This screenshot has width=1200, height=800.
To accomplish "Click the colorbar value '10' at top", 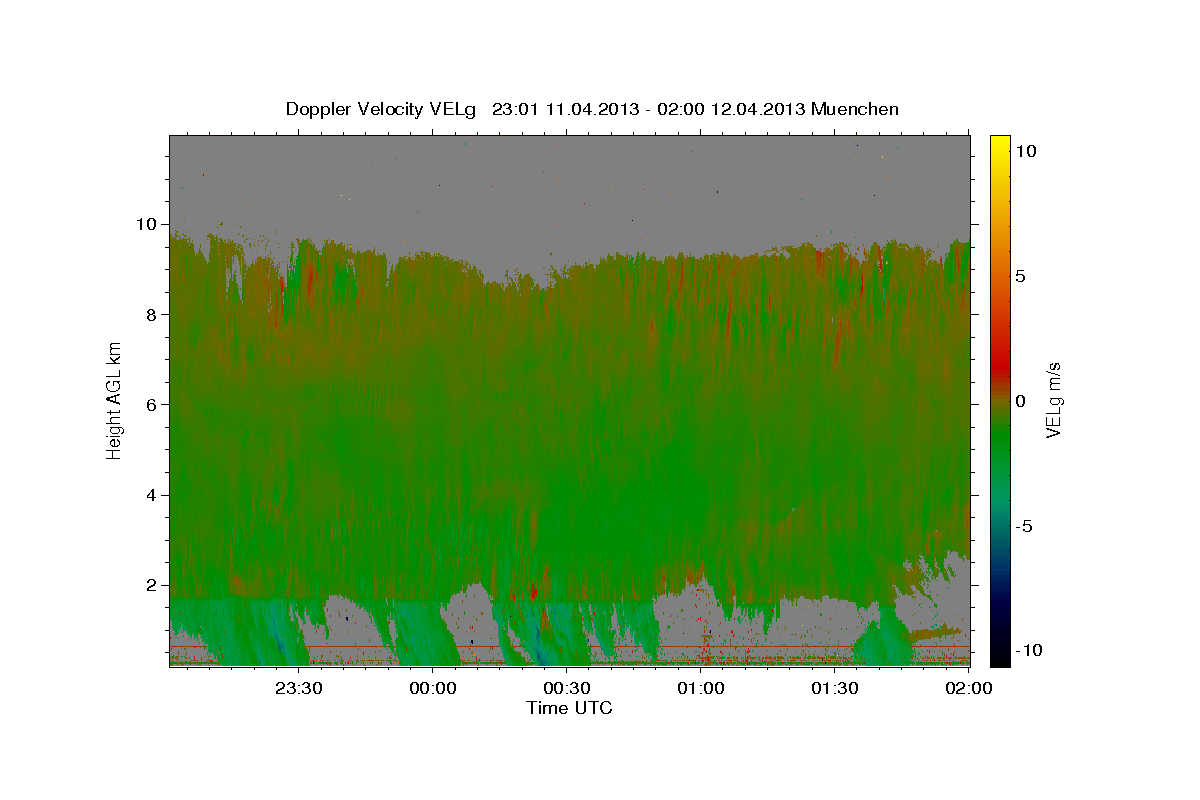I will (x=1026, y=150).
